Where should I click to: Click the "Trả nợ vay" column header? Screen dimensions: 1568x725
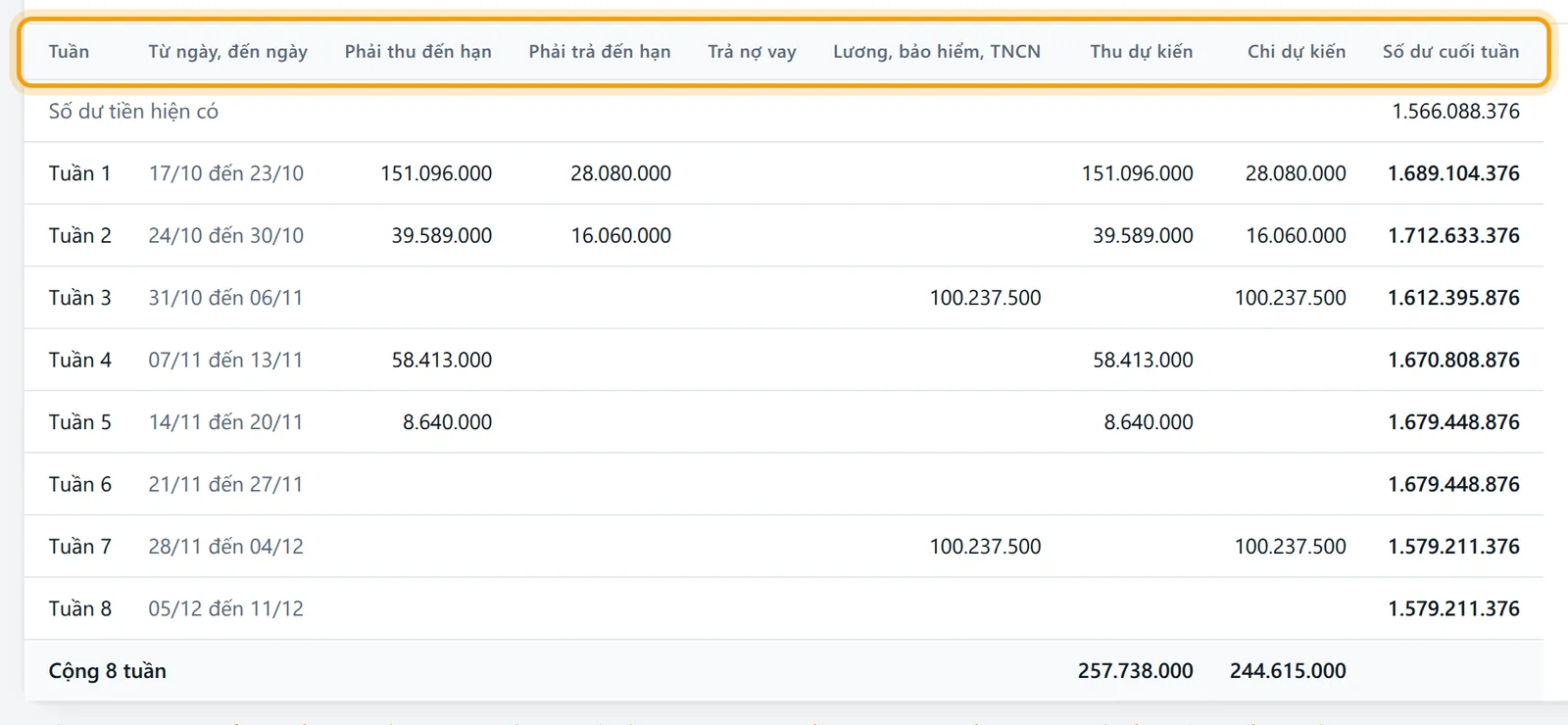[752, 52]
